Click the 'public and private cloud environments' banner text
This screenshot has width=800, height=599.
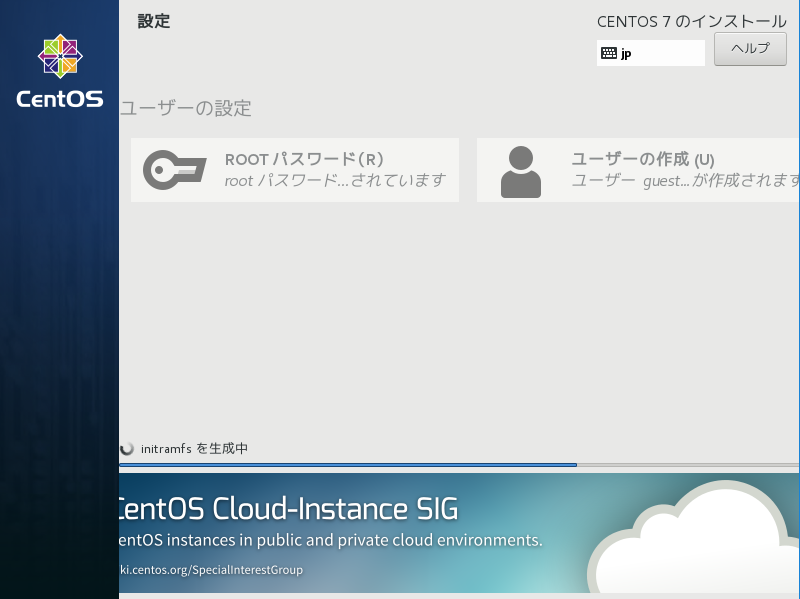click(x=399, y=540)
